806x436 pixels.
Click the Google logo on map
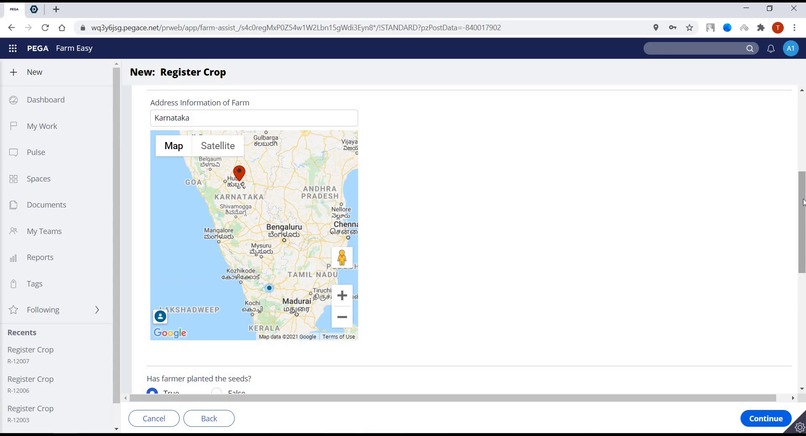pyautogui.click(x=170, y=333)
